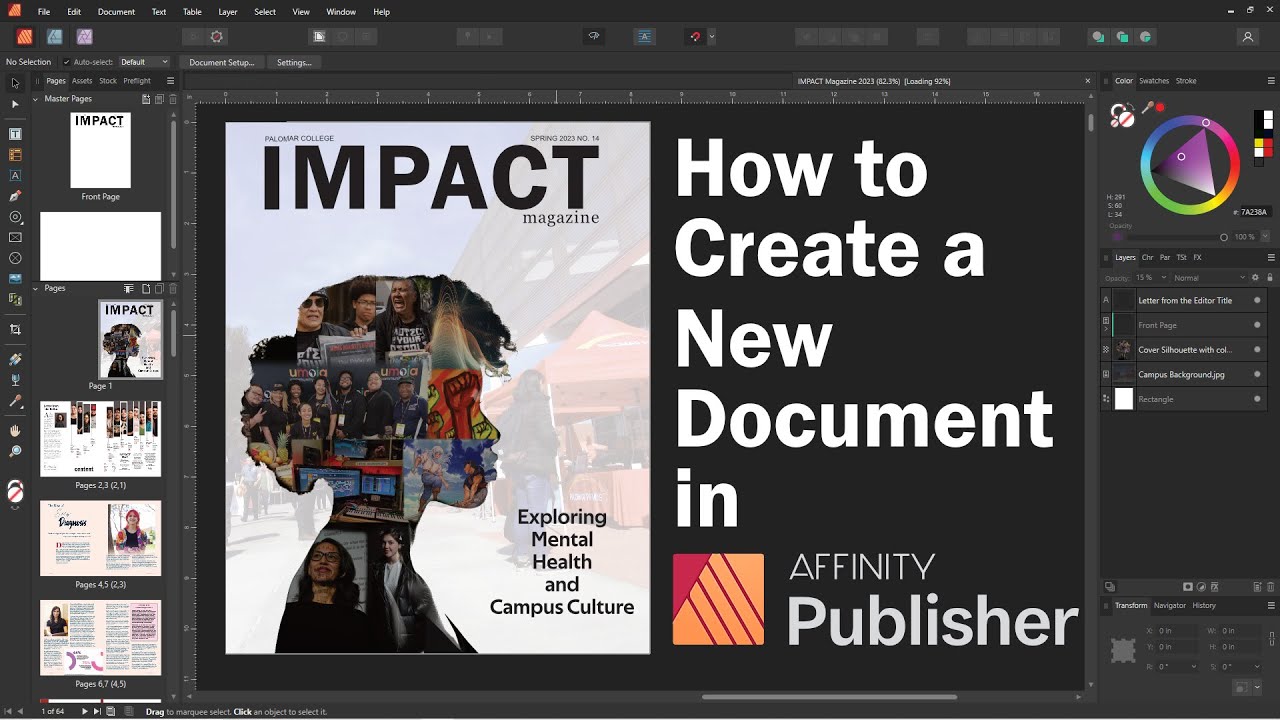The image size is (1280, 720).
Task: Click the hue ring on color wheel
Action: coord(1206,123)
